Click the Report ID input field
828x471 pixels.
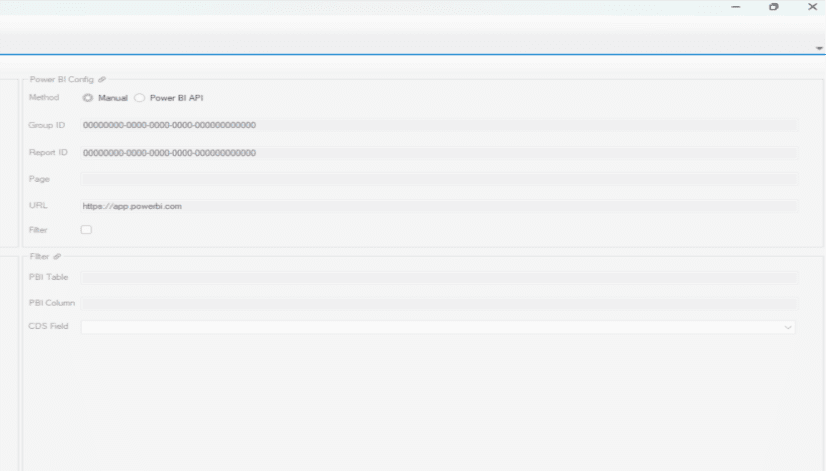tap(438, 153)
